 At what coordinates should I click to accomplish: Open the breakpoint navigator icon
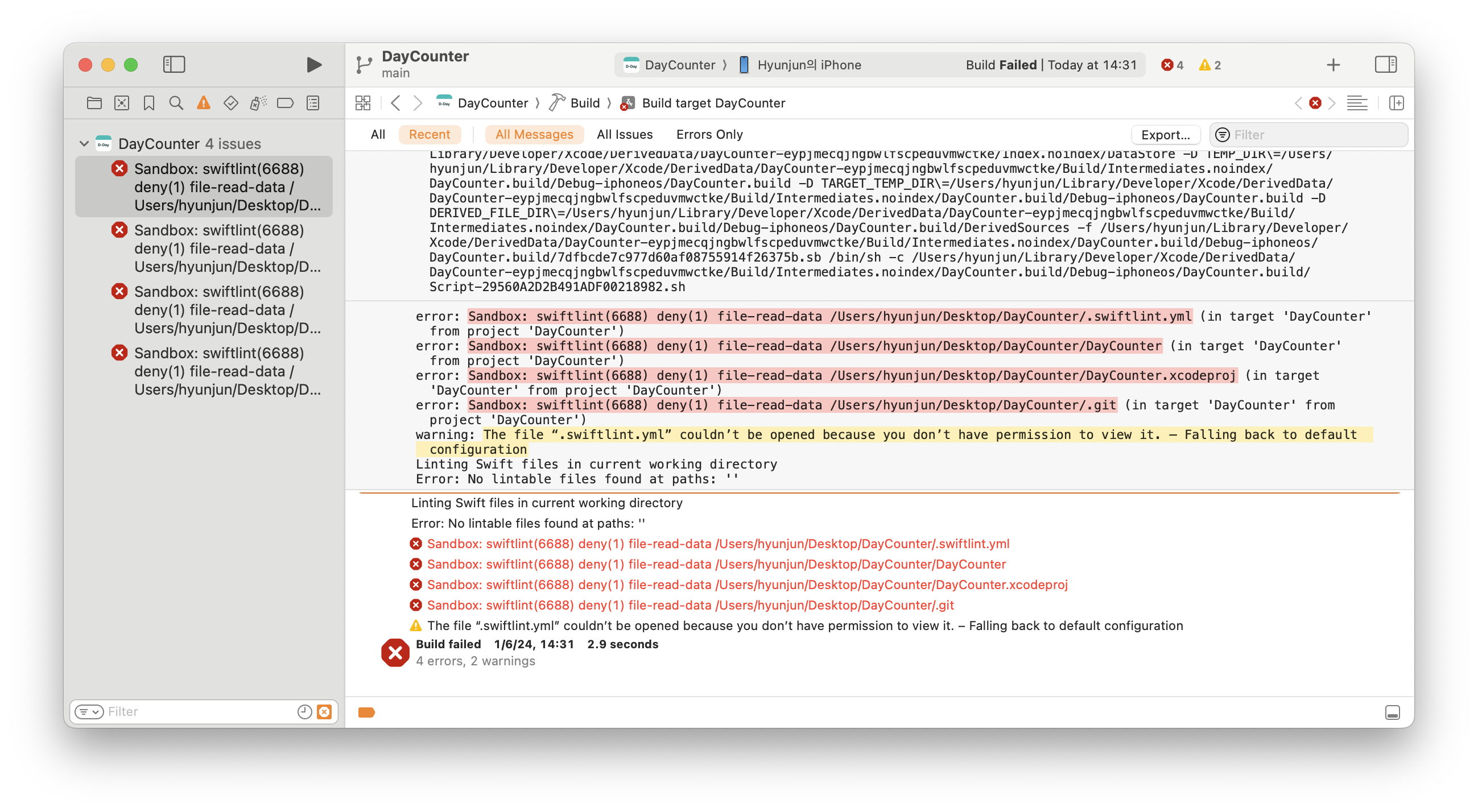pyautogui.click(x=285, y=103)
